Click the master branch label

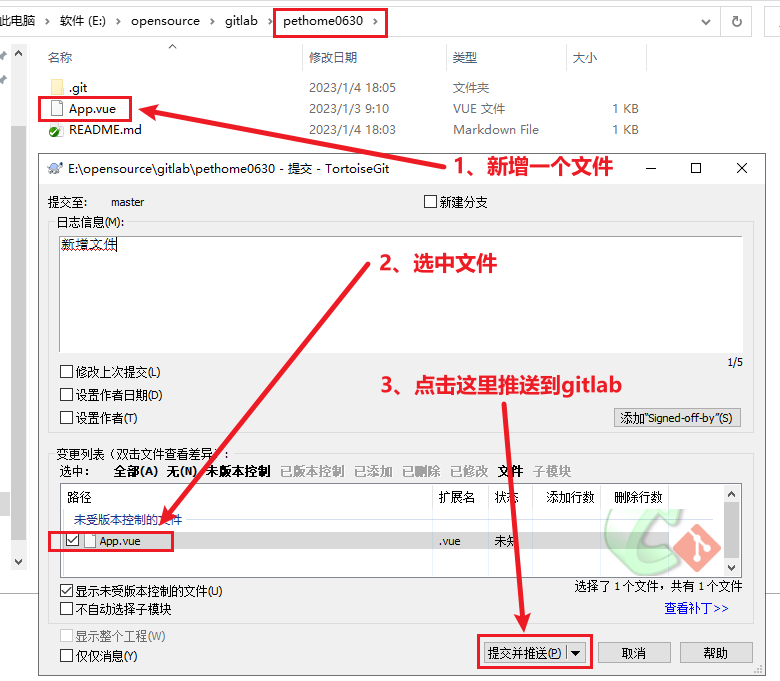click(x=127, y=202)
